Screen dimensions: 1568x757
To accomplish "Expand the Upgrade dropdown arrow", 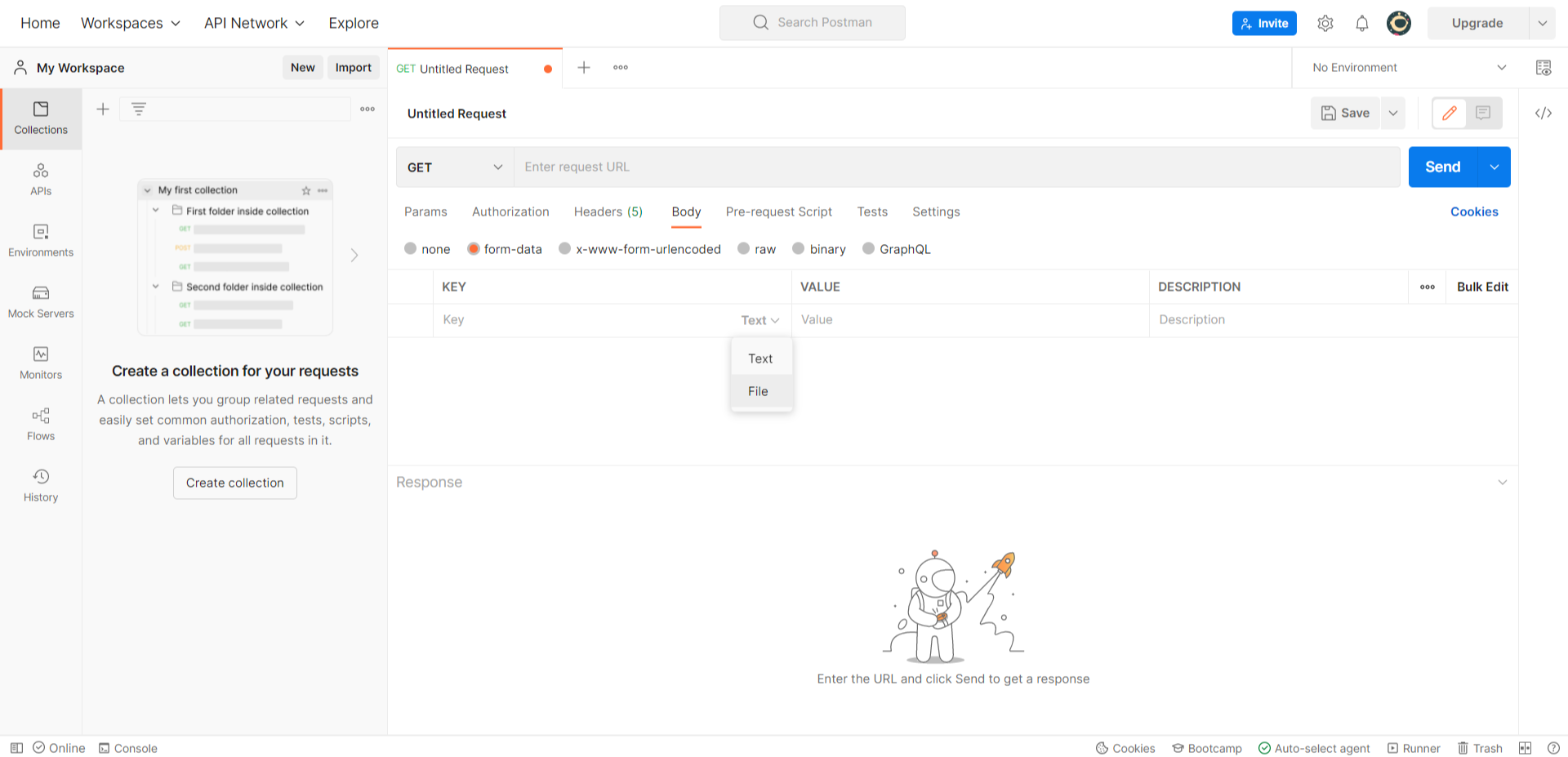I will point(1543,23).
